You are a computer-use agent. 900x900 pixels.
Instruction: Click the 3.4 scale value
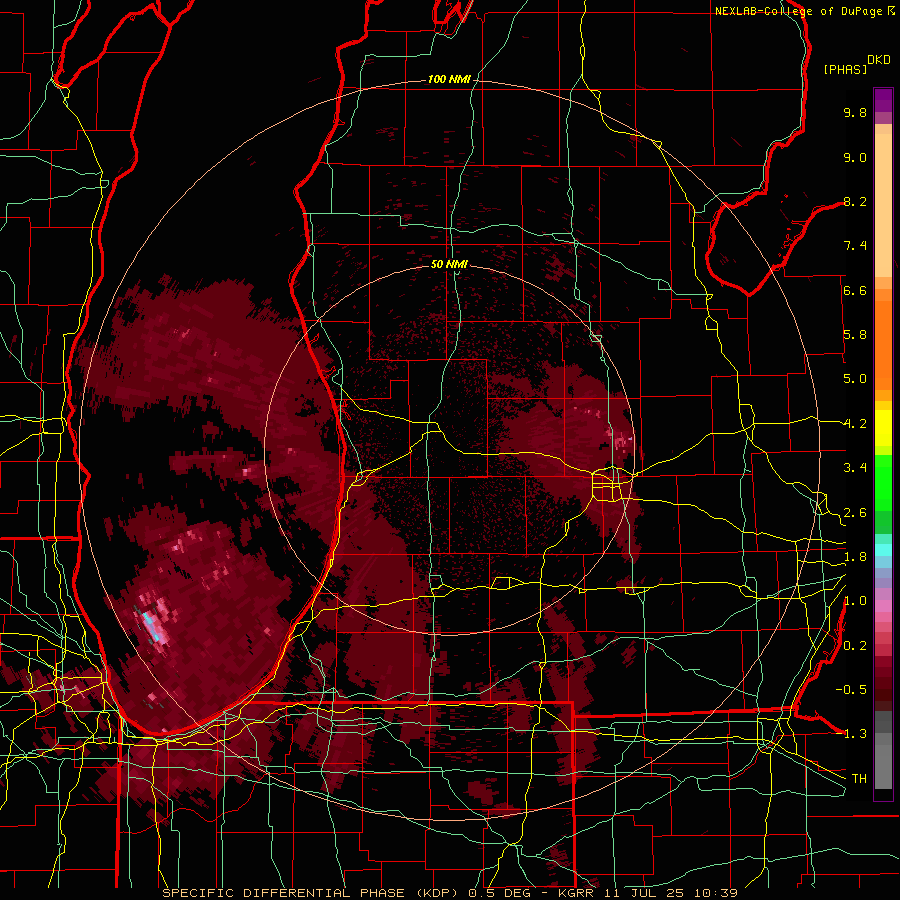point(855,468)
